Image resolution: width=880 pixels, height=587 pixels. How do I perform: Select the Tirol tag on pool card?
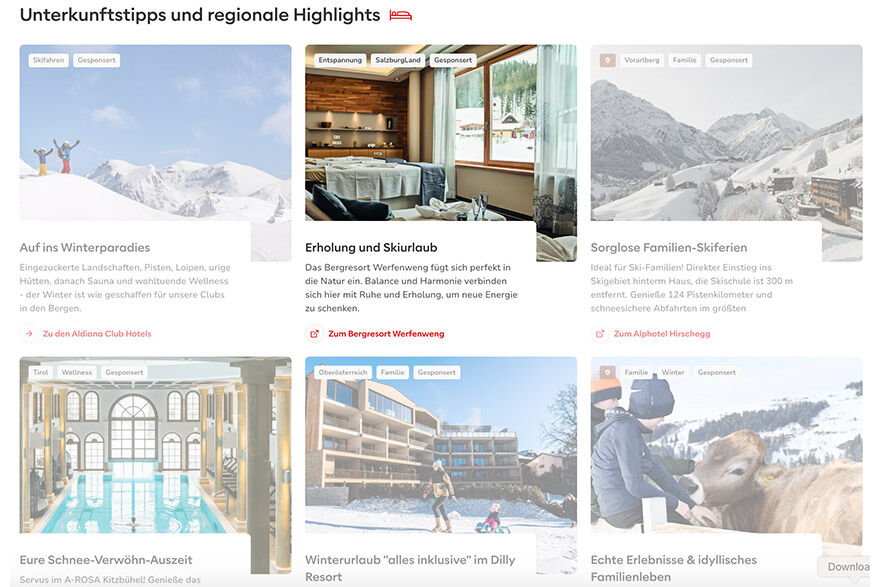click(x=40, y=372)
